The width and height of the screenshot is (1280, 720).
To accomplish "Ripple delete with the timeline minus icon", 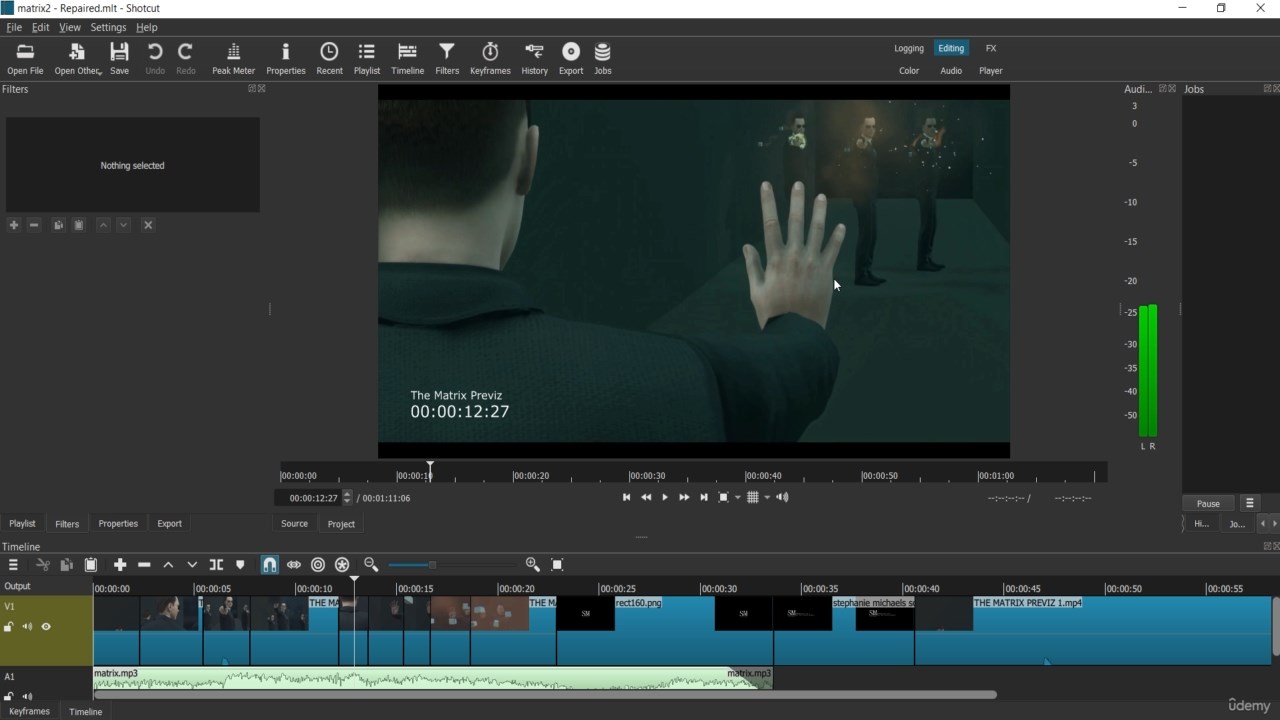I will pyautogui.click(x=144, y=565).
